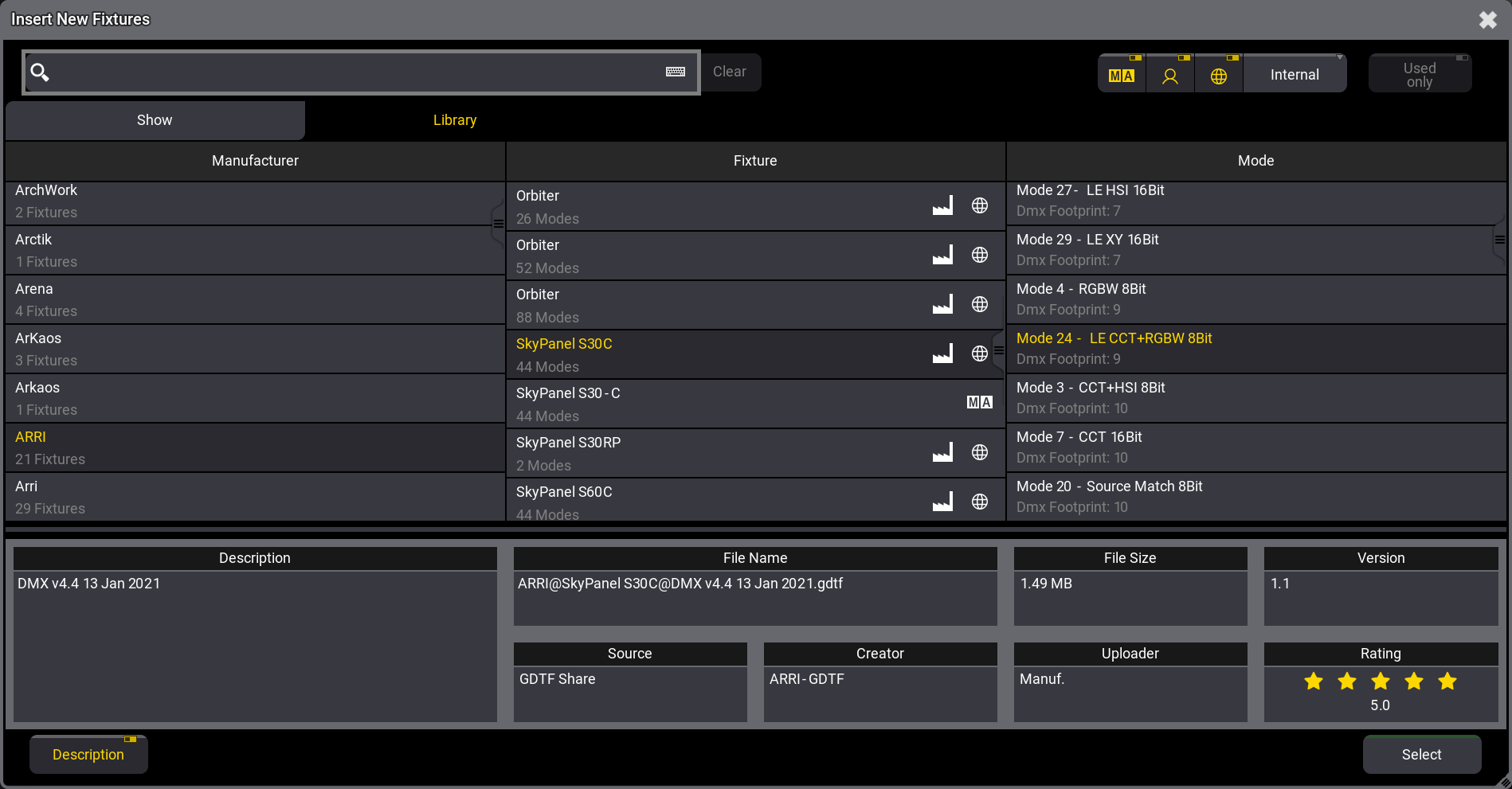Toggle the globe GDTF Share filter
The image size is (1512, 789).
click(1218, 75)
